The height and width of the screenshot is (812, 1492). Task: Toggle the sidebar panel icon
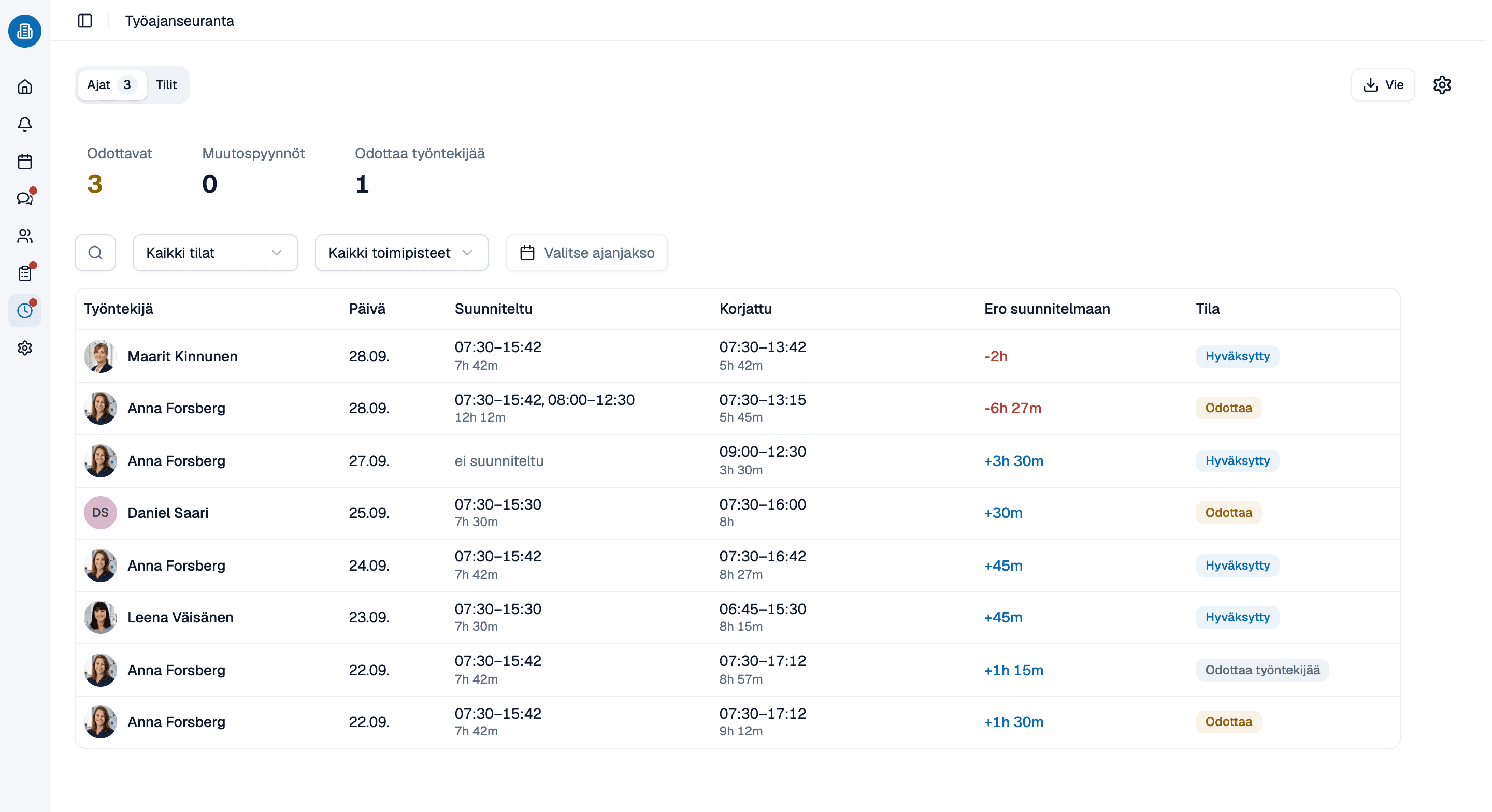85,21
